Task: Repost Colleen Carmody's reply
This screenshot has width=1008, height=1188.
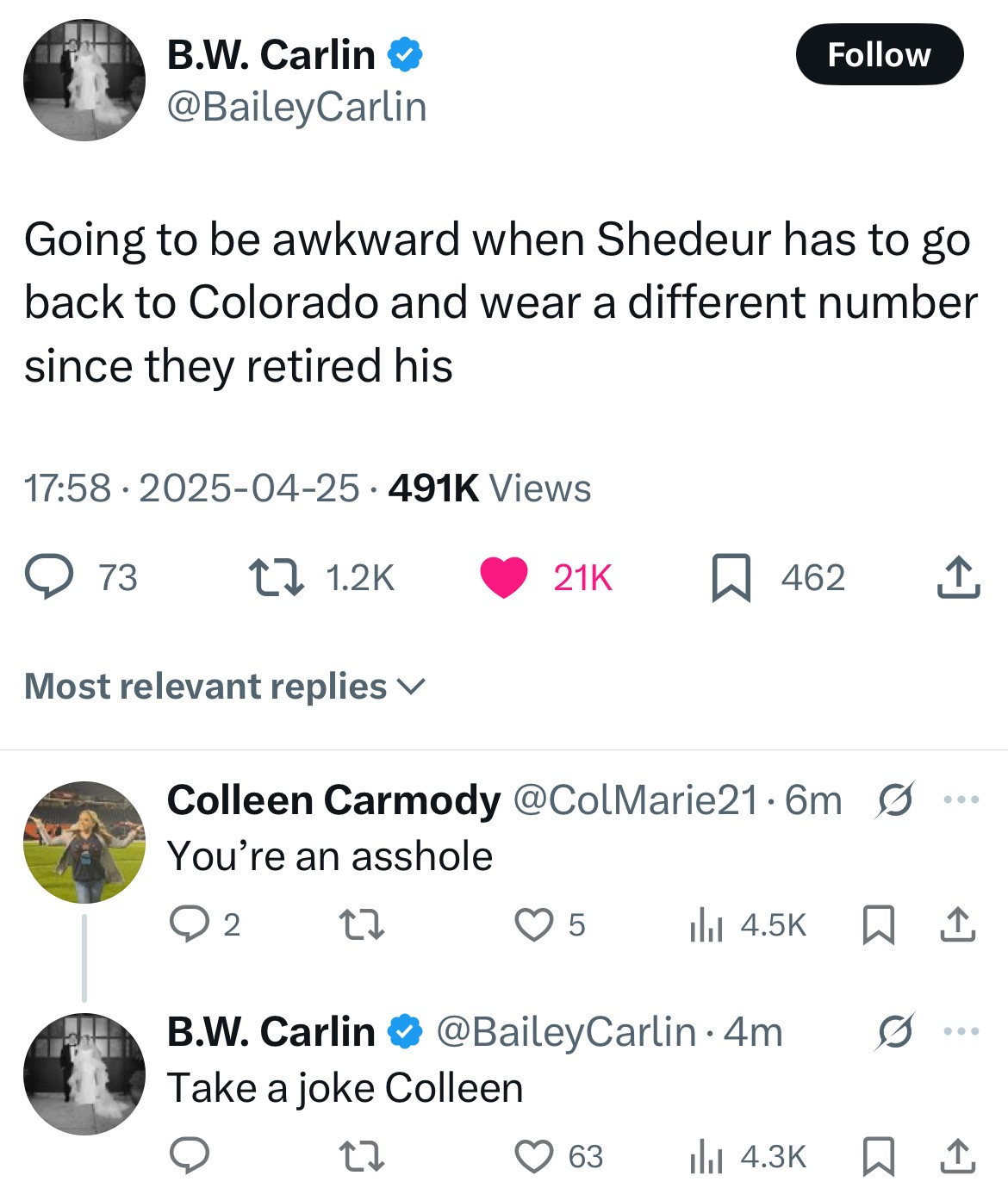Action: tap(362, 924)
